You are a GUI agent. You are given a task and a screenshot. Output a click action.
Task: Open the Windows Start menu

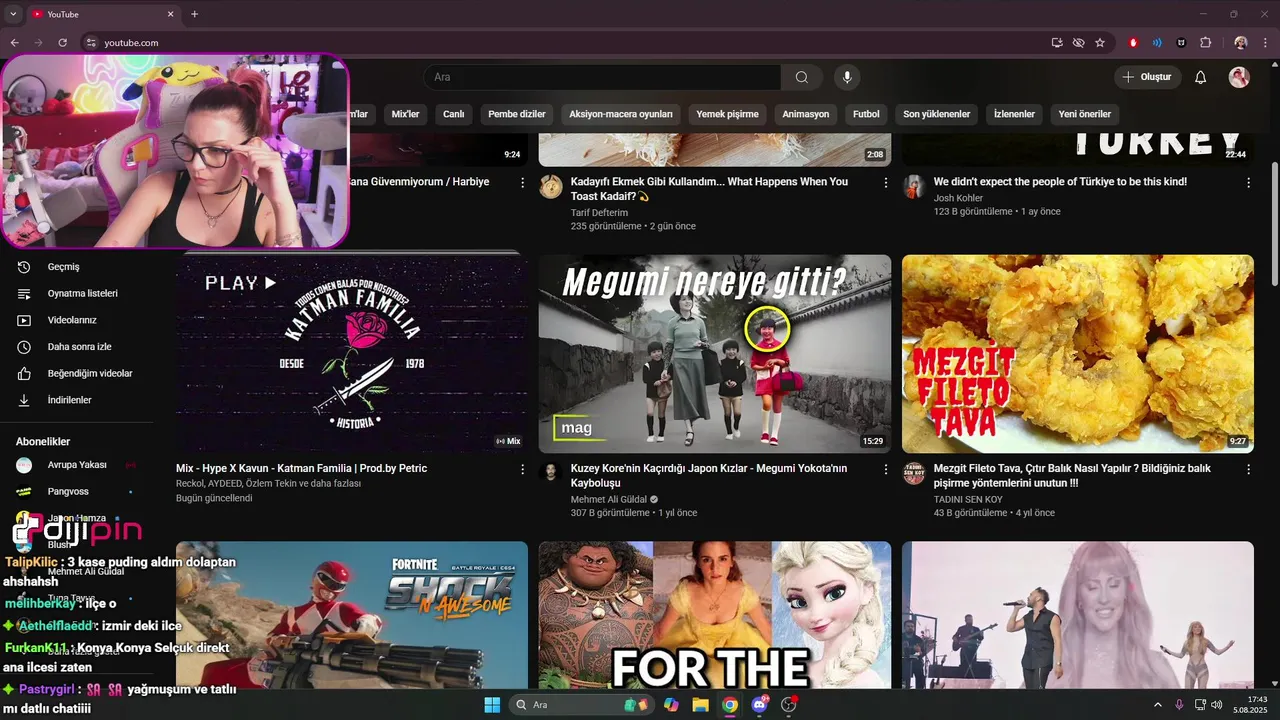pyautogui.click(x=492, y=705)
